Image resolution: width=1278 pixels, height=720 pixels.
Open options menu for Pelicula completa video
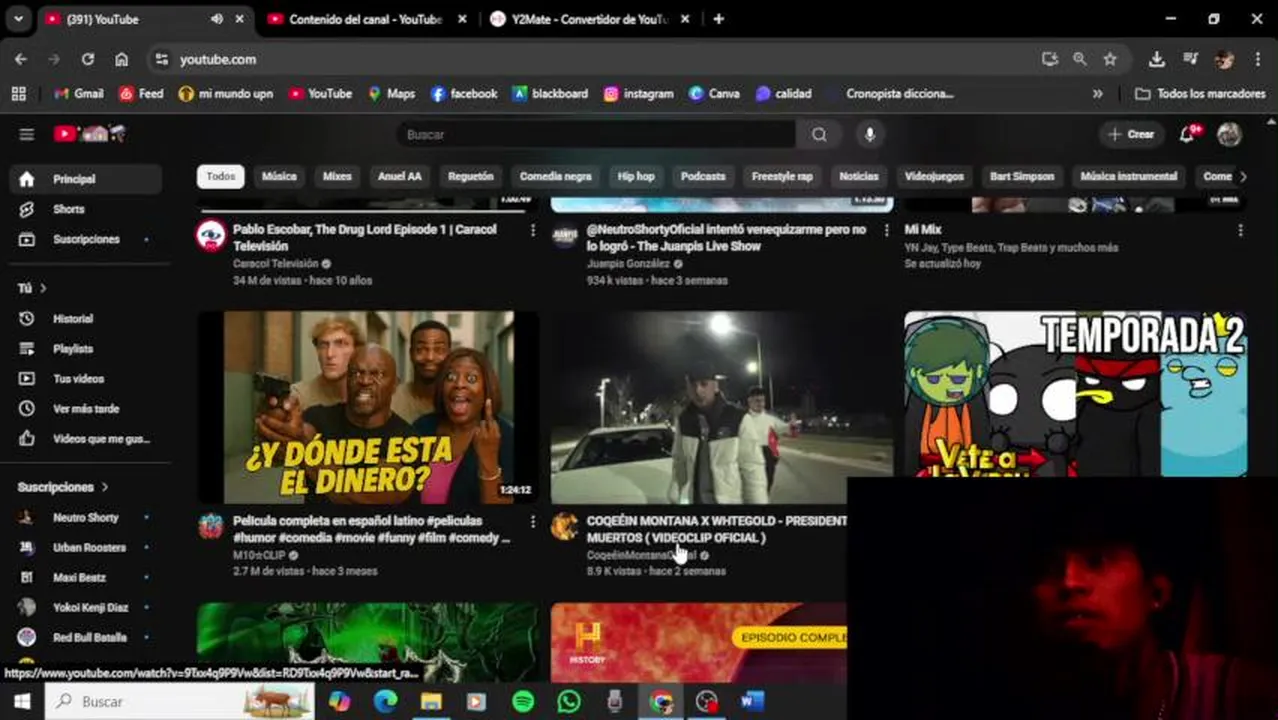point(532,521)
